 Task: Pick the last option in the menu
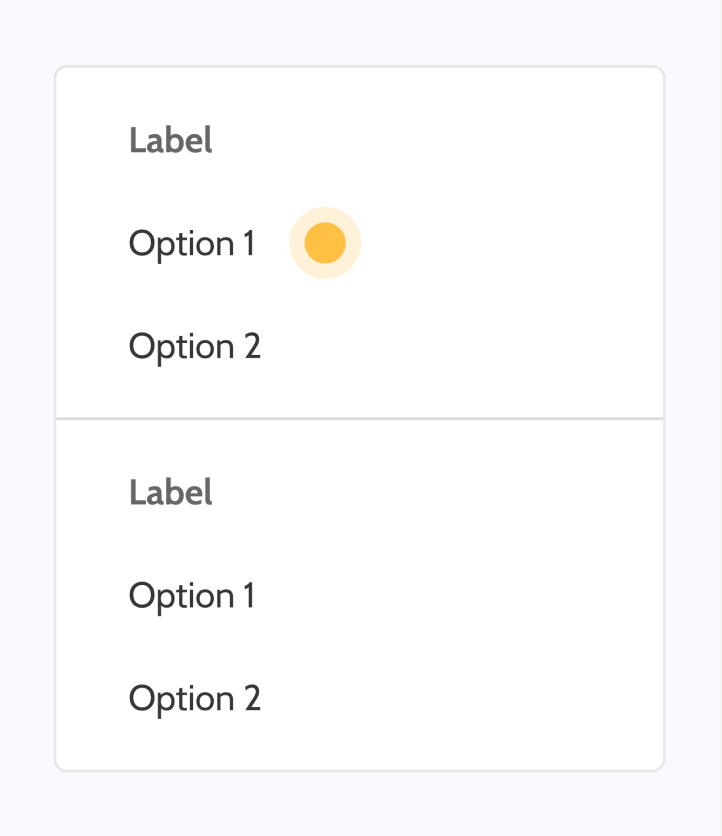tap(195, 698)
